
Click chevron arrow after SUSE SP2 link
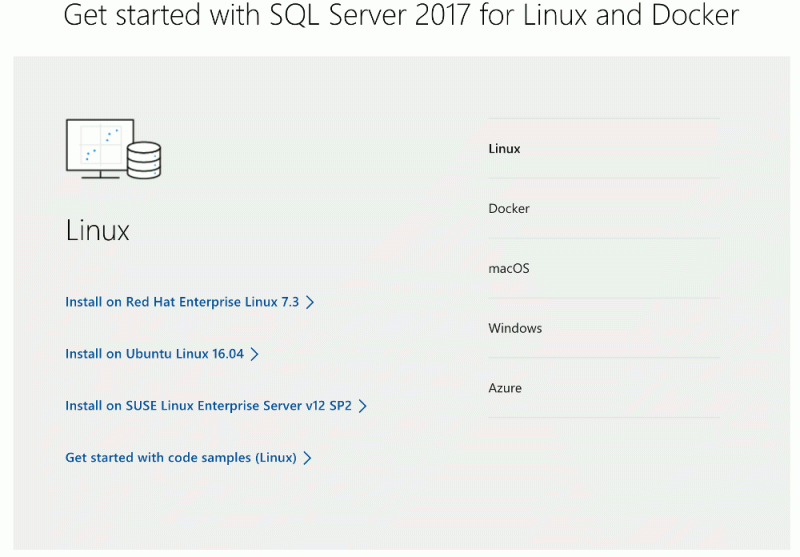click(363, 406)
